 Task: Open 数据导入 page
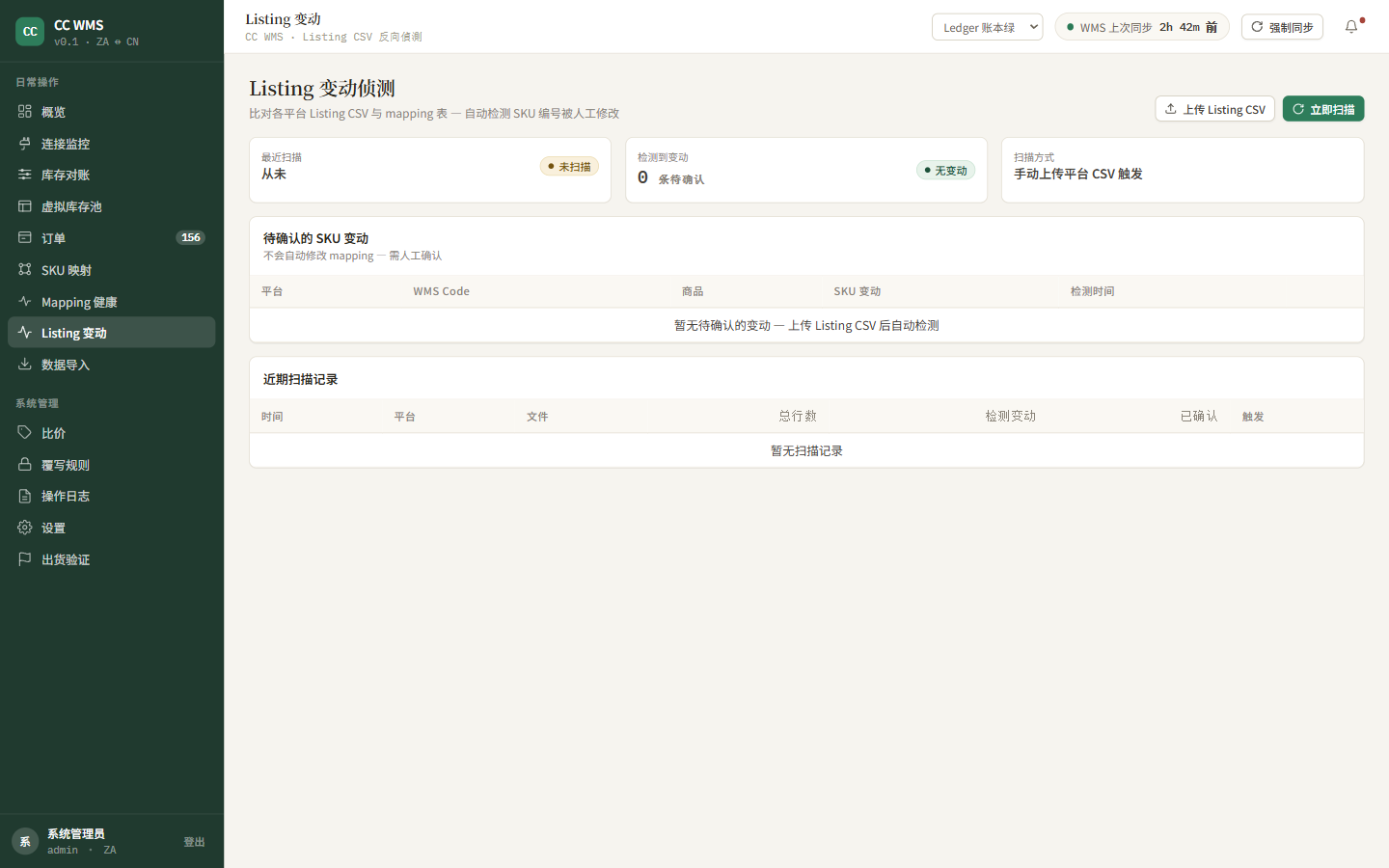(112, 365)
